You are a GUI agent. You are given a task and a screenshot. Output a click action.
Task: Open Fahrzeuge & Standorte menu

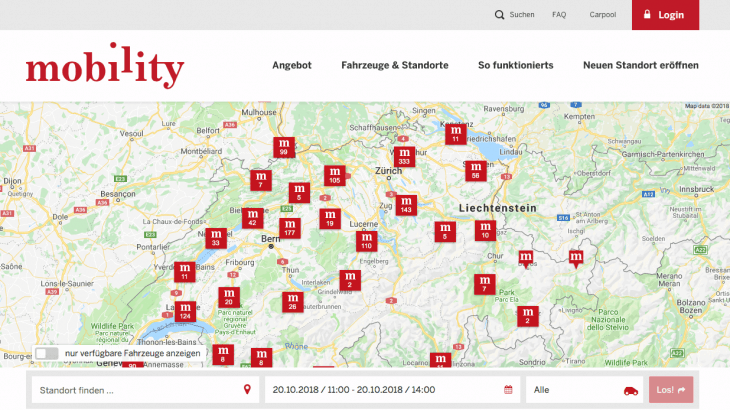click(x=395, y=65)
